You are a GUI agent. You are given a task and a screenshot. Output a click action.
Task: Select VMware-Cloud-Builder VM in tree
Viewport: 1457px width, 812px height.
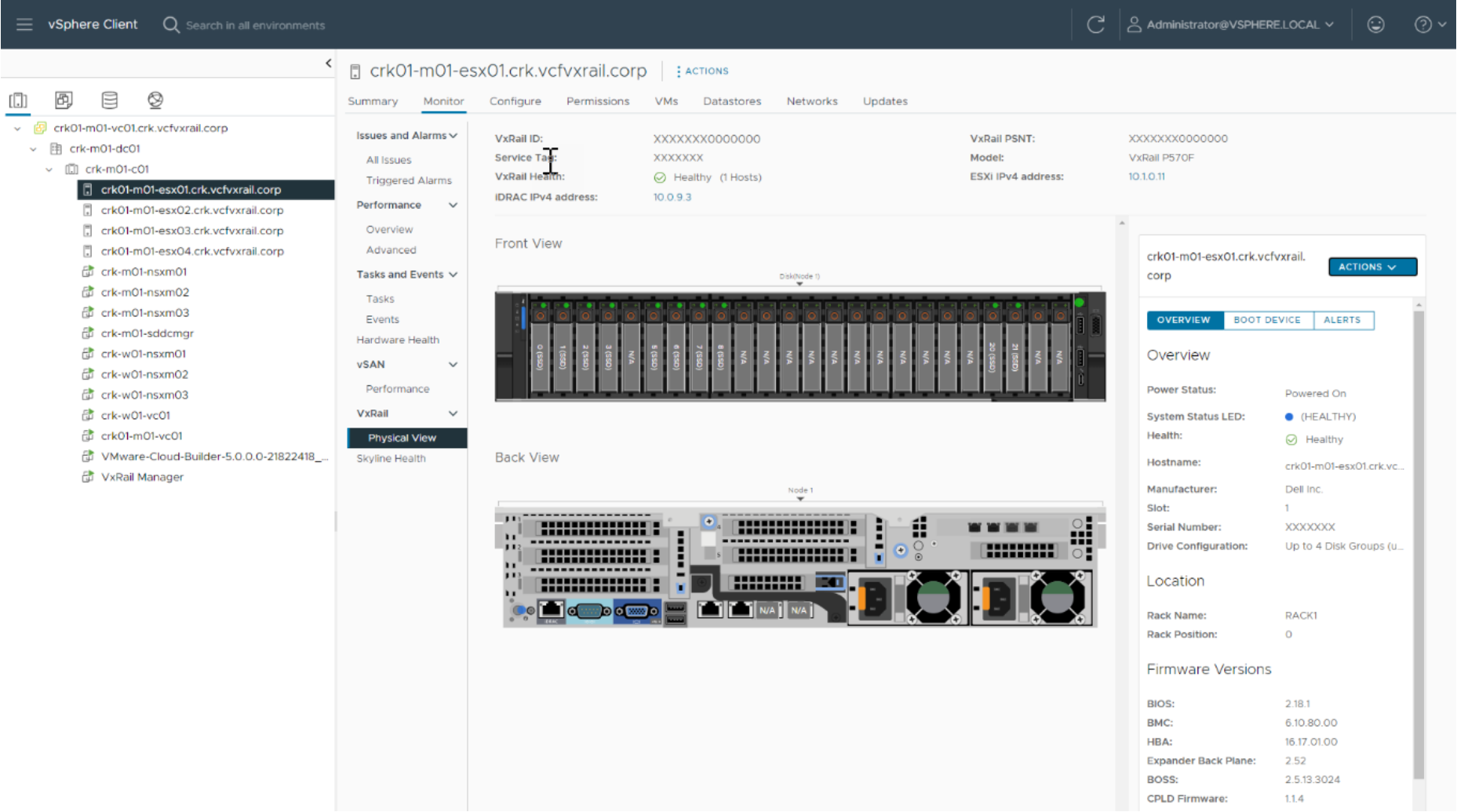213,456
